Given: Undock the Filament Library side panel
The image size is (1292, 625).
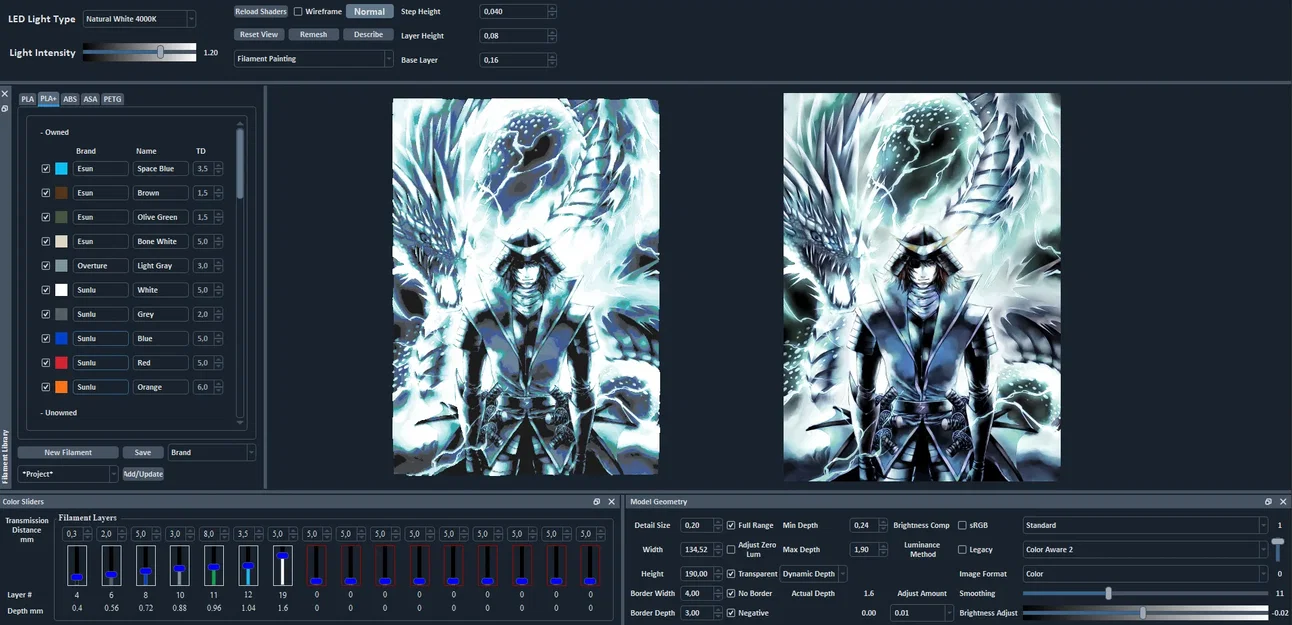Looking at the screenshot, I should [x=5, y=107].
